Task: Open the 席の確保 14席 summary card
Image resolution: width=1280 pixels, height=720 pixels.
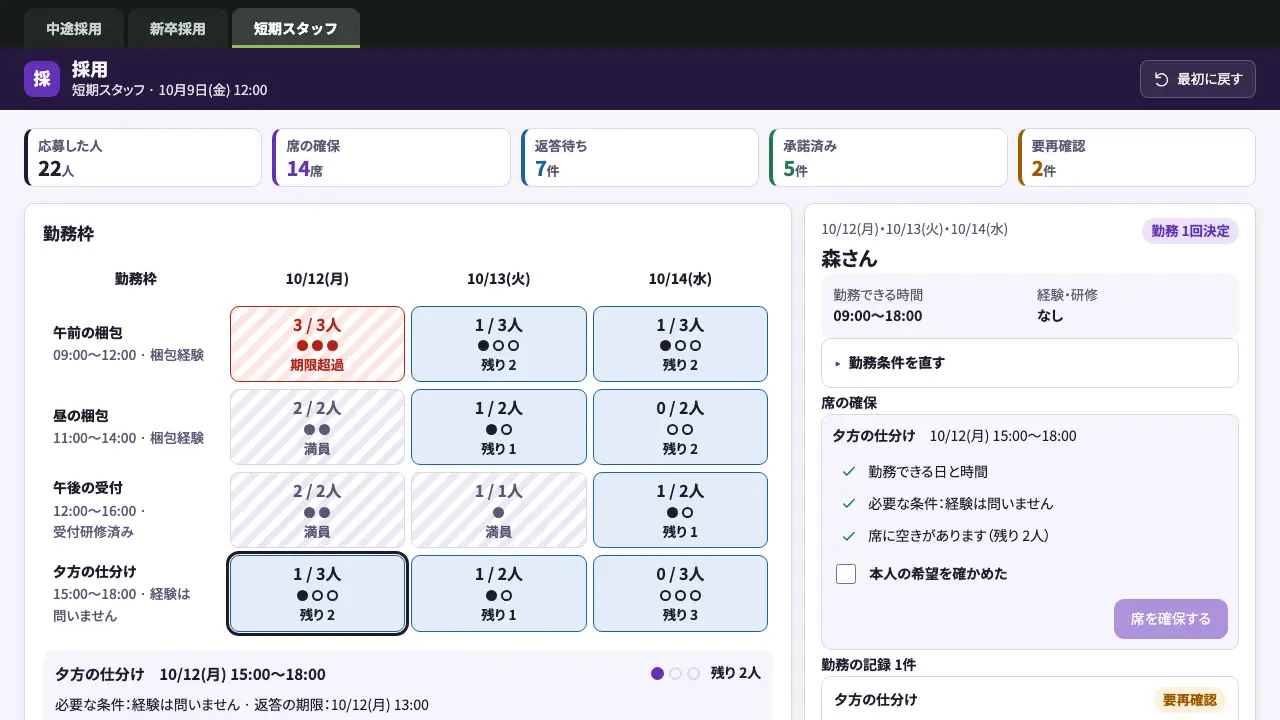Action: point(391,157)
